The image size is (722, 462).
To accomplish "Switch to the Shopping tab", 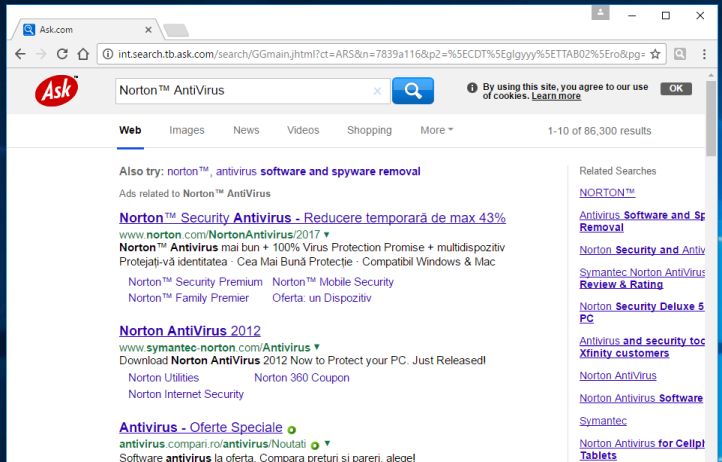I will [x=369, y=130].
